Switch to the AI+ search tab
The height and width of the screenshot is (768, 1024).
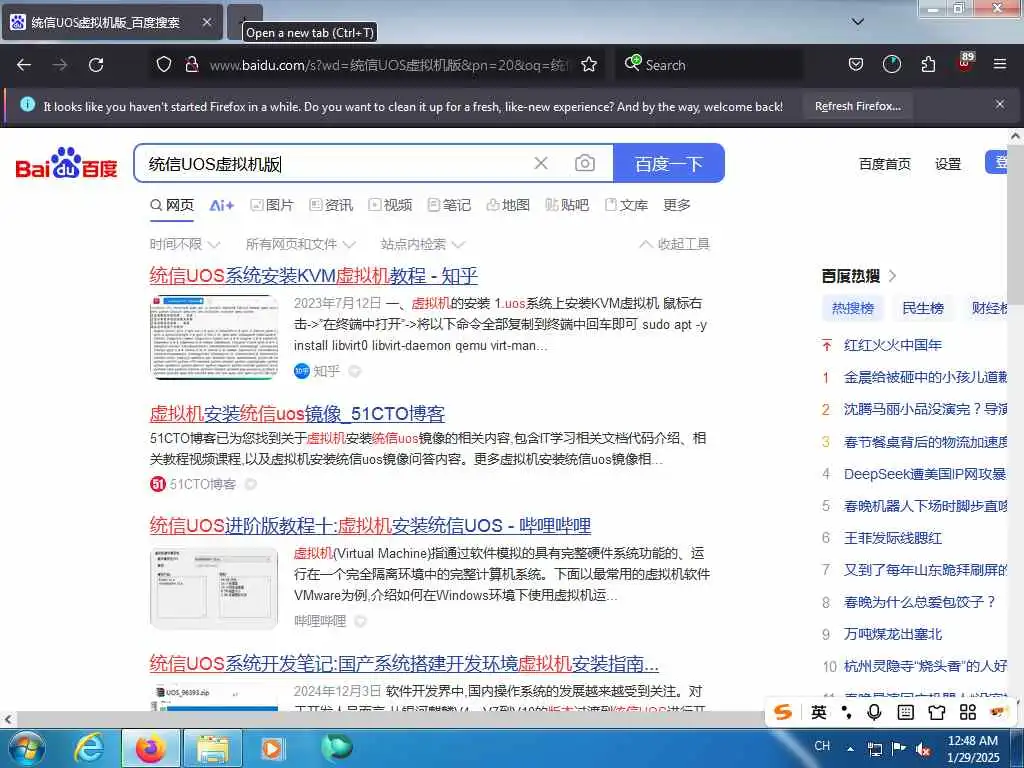[221, 205]
